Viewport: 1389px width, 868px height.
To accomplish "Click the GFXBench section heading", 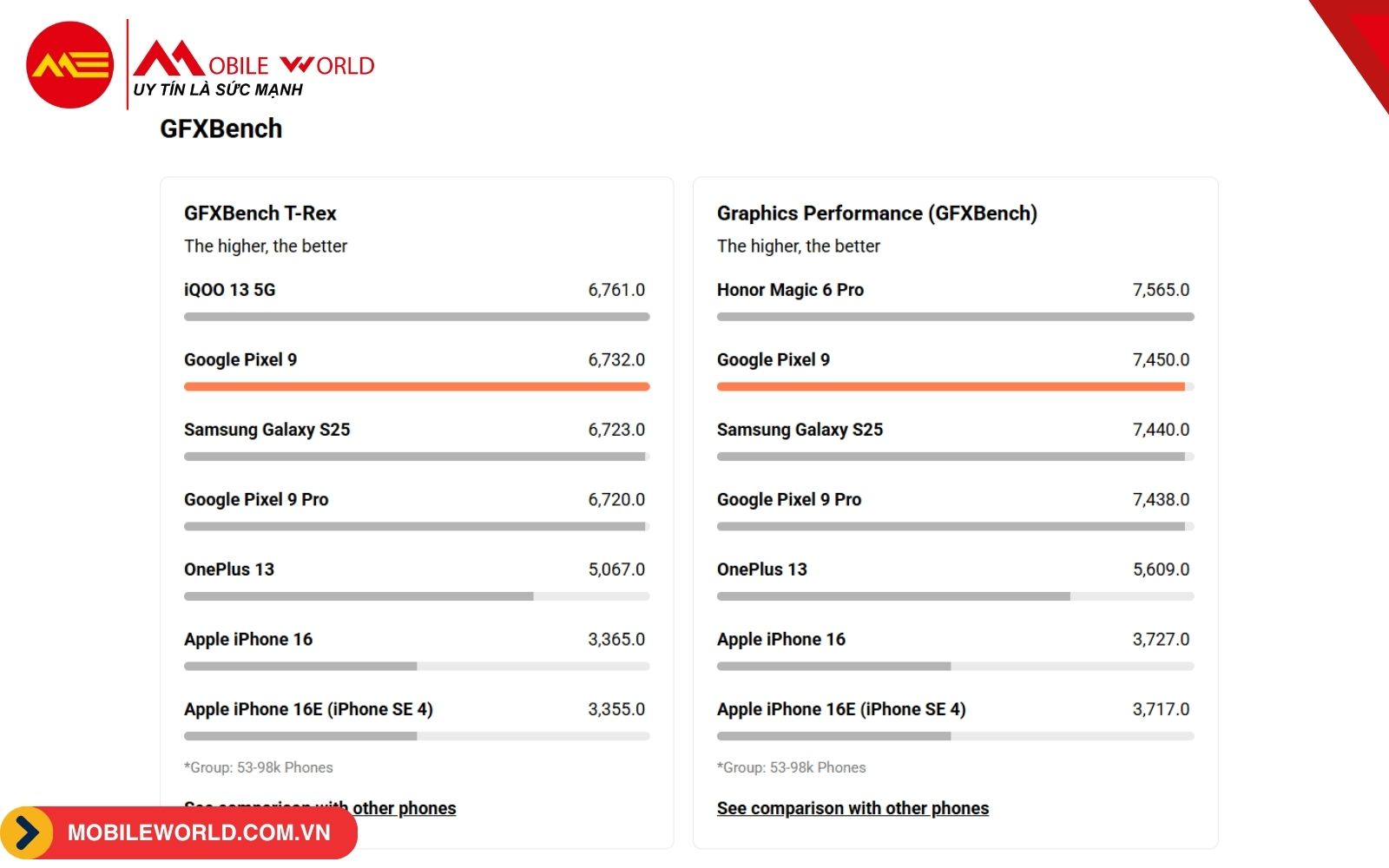I will (x=221, y=128).
